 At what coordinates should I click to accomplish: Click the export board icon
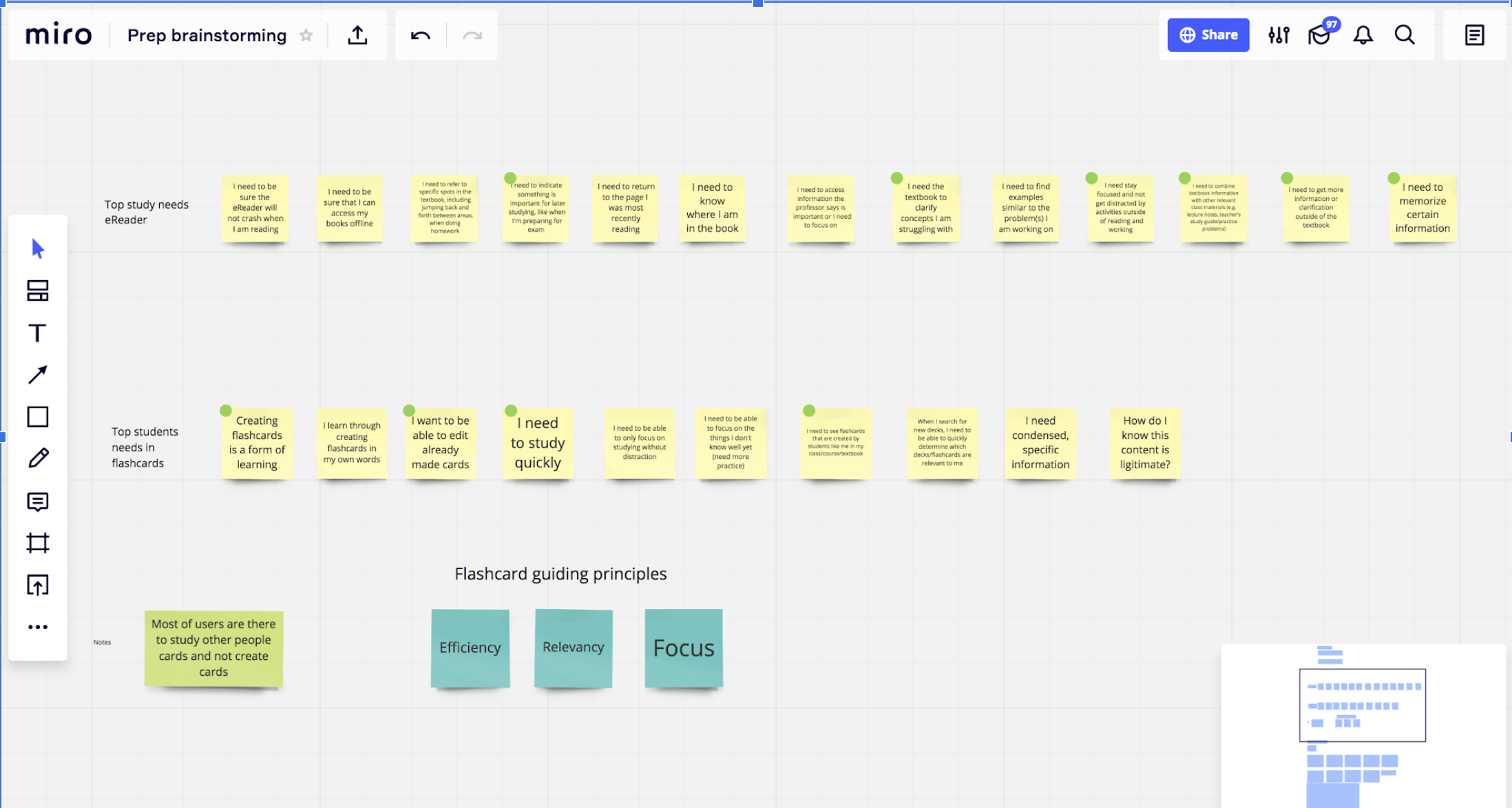[x=357, y=35]
